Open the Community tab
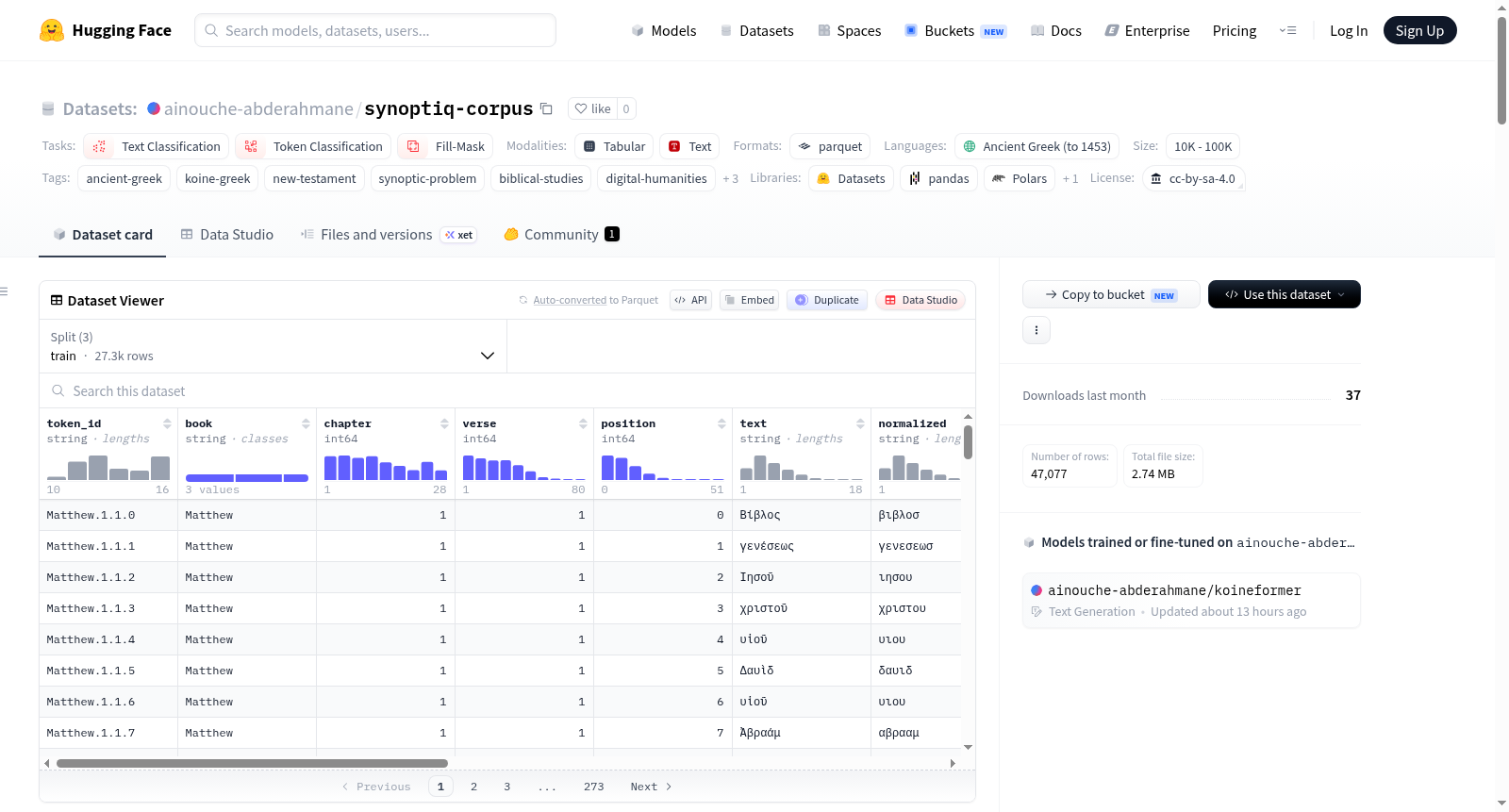 tap(561, 235)
